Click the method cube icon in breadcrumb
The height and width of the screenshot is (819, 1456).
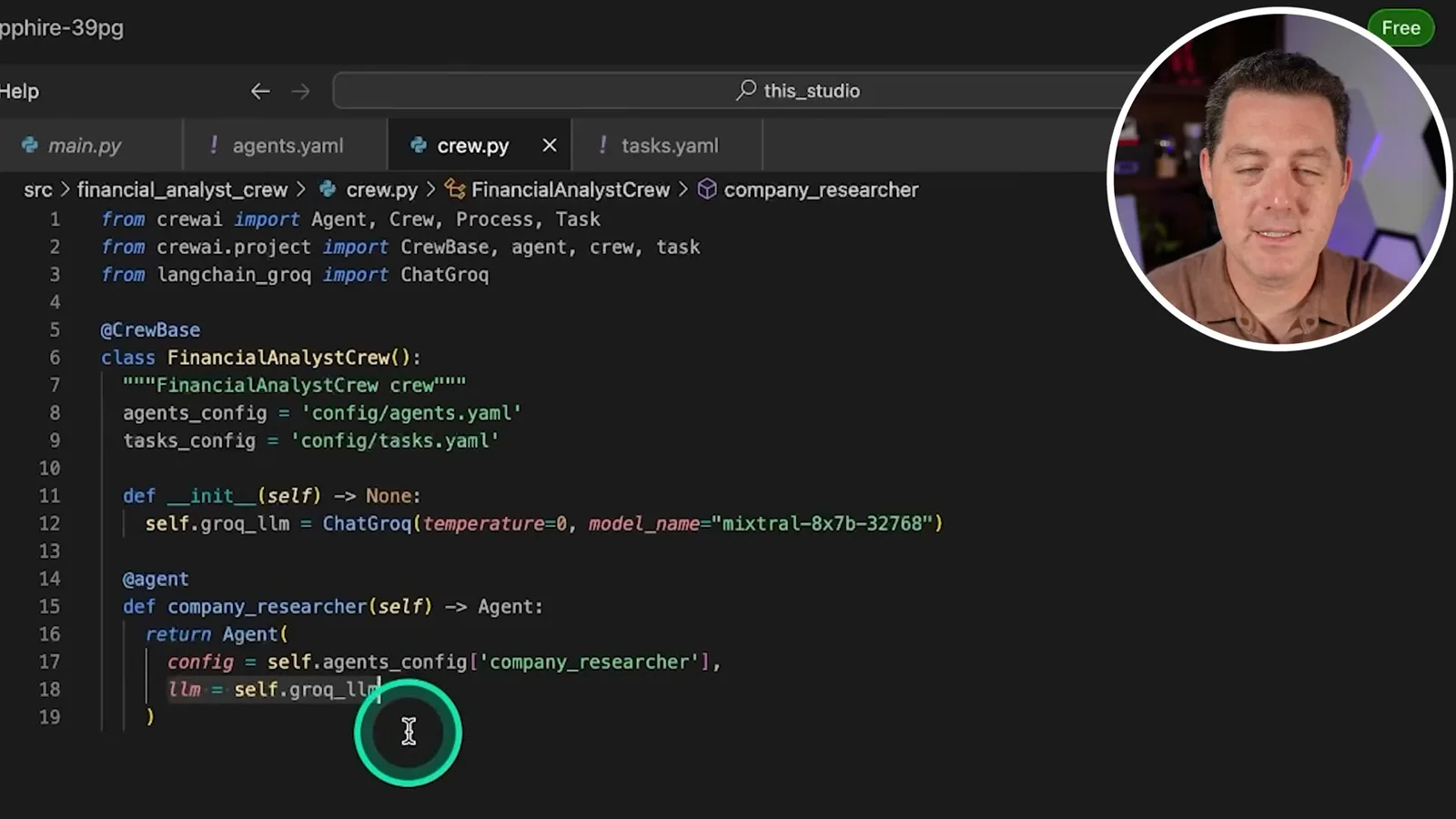click(x=707, y=189)
